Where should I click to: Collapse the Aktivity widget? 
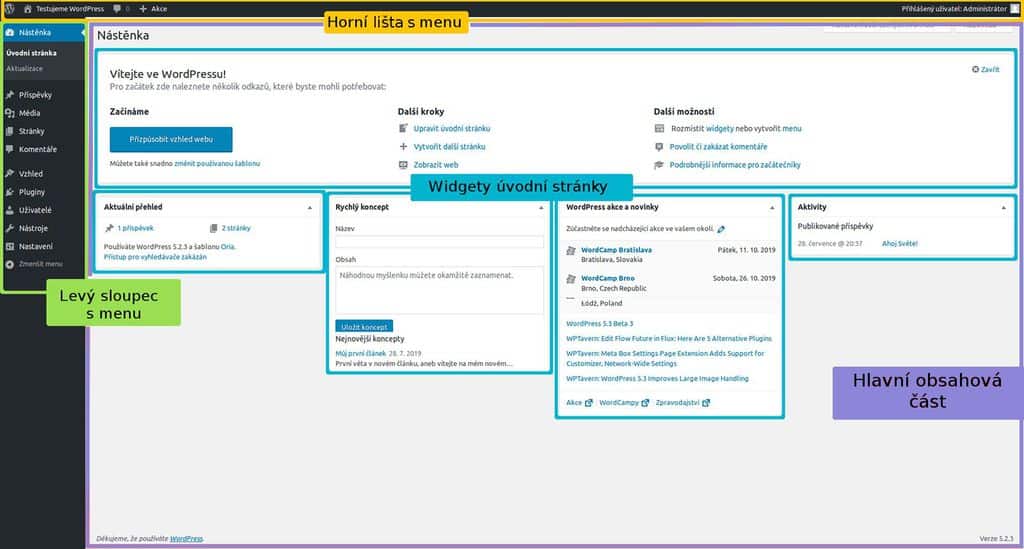[1003, 208]
